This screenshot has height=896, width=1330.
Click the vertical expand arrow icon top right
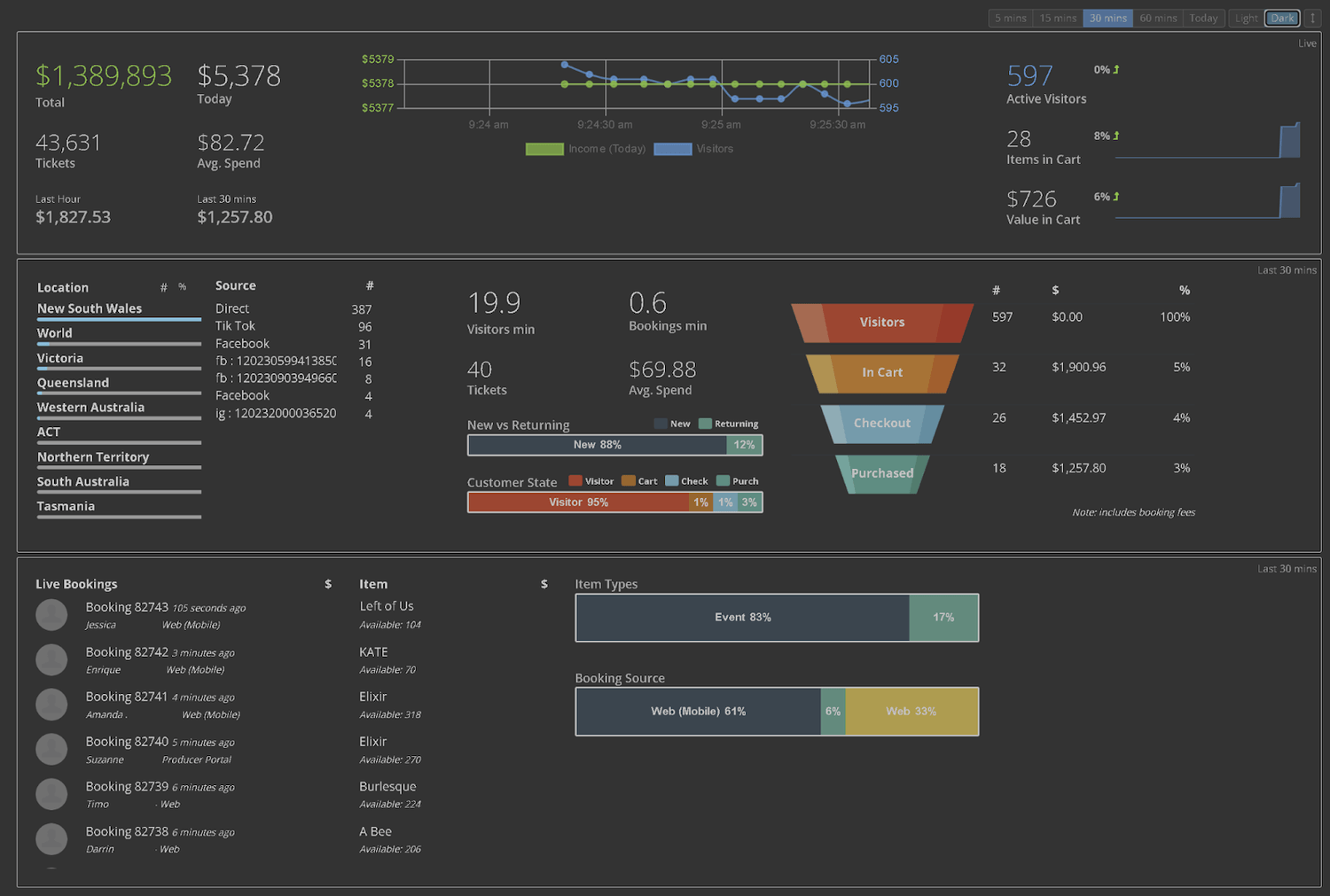click(1315, 17)
